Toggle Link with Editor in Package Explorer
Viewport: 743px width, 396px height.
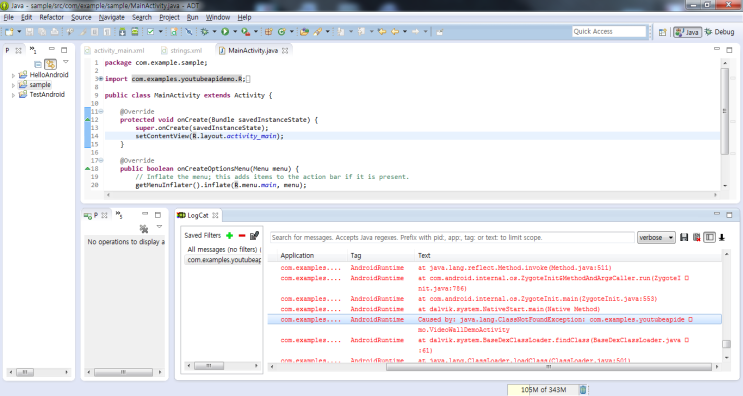point(50,64)
